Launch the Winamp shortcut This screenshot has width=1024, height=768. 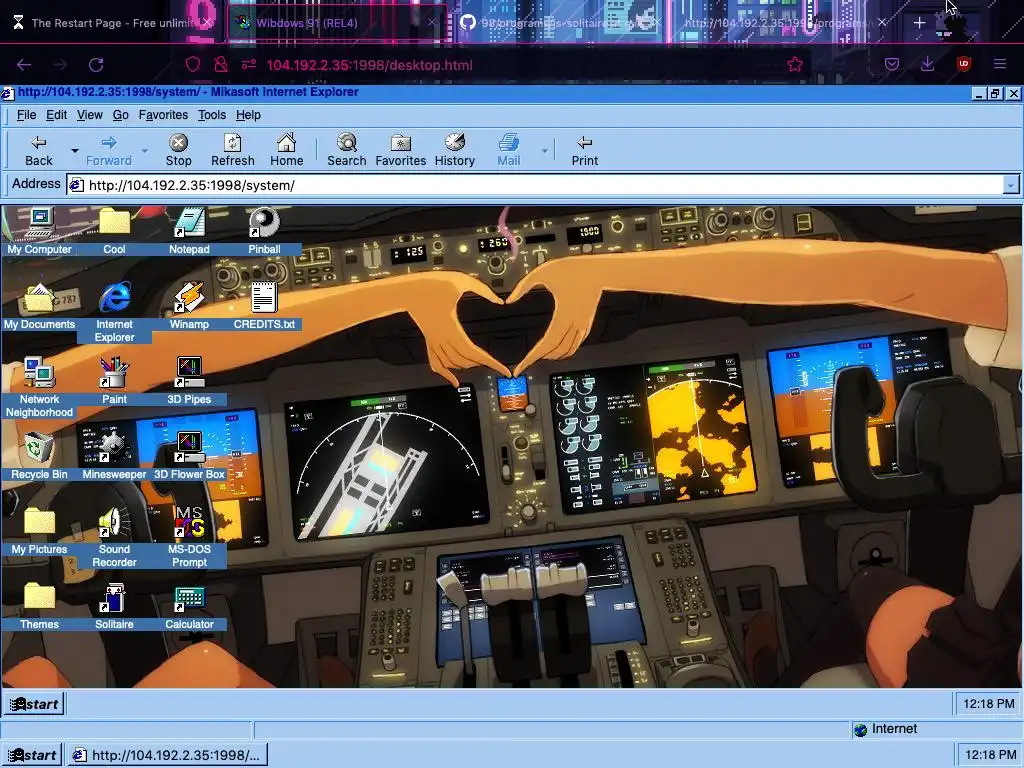(189, 306)
